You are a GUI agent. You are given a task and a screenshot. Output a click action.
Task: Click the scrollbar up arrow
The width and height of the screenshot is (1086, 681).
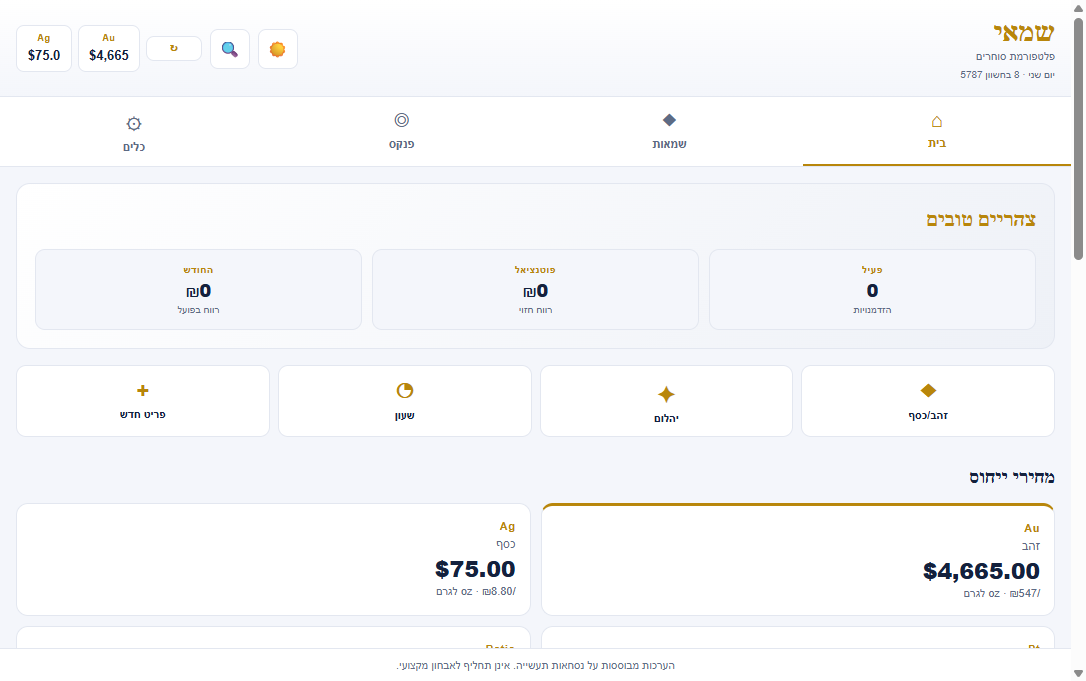coord(1078,7)
